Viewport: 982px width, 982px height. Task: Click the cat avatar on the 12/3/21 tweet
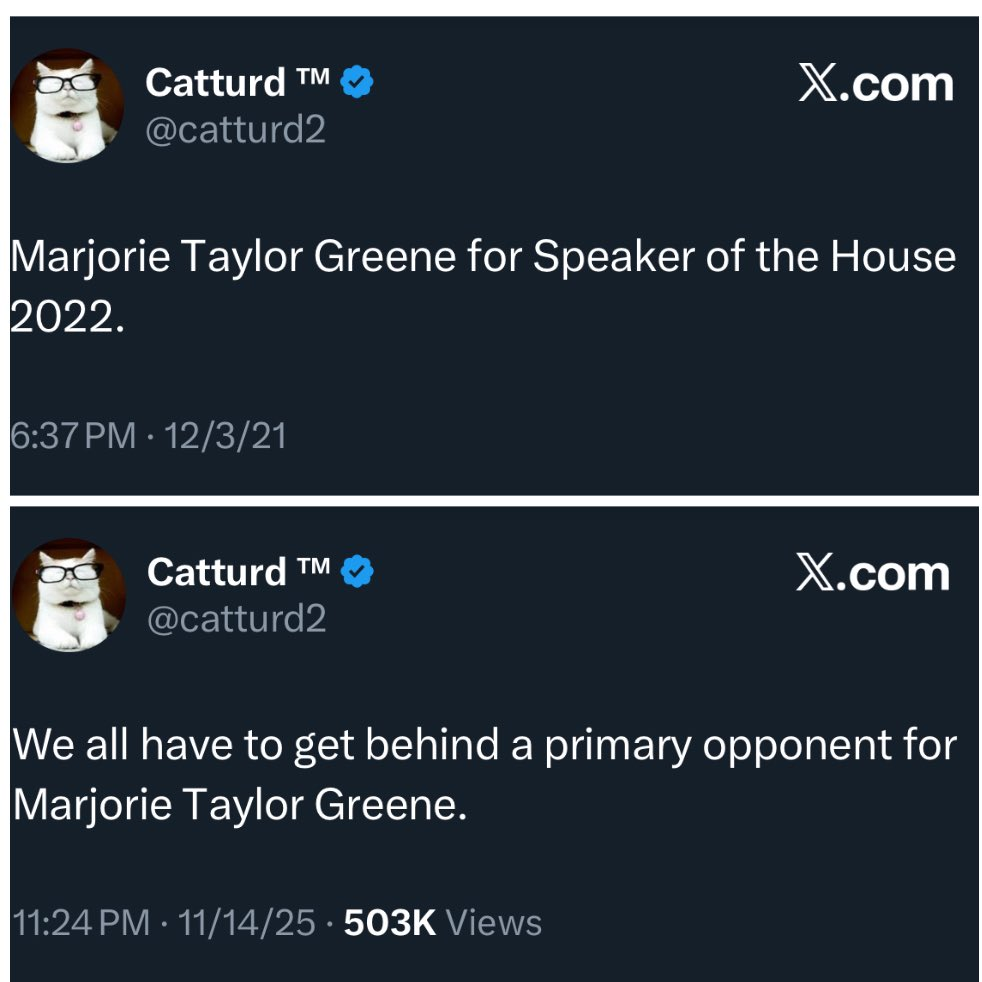tap(67, 103)
